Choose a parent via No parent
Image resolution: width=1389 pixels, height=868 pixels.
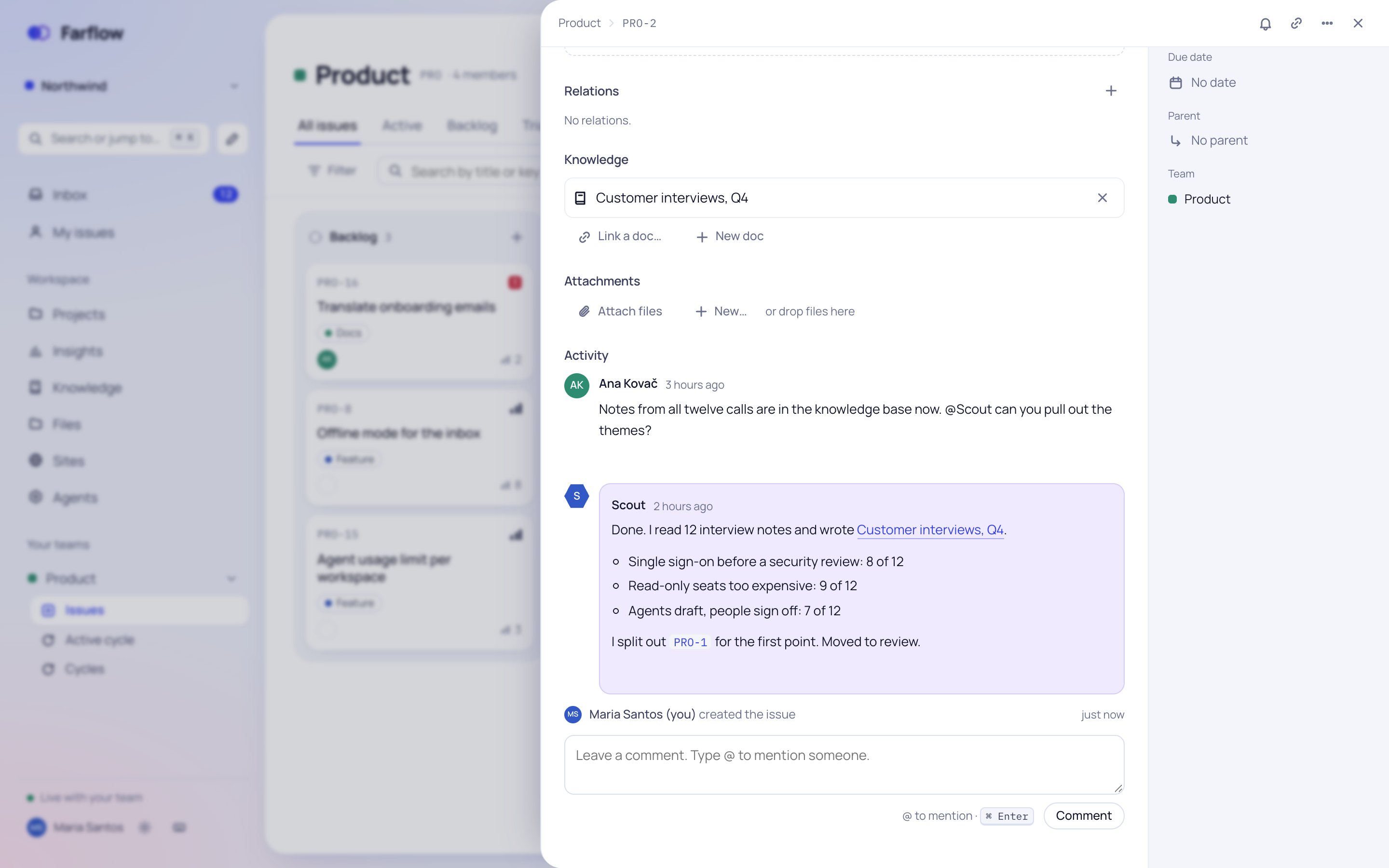tap(1208, 141)
